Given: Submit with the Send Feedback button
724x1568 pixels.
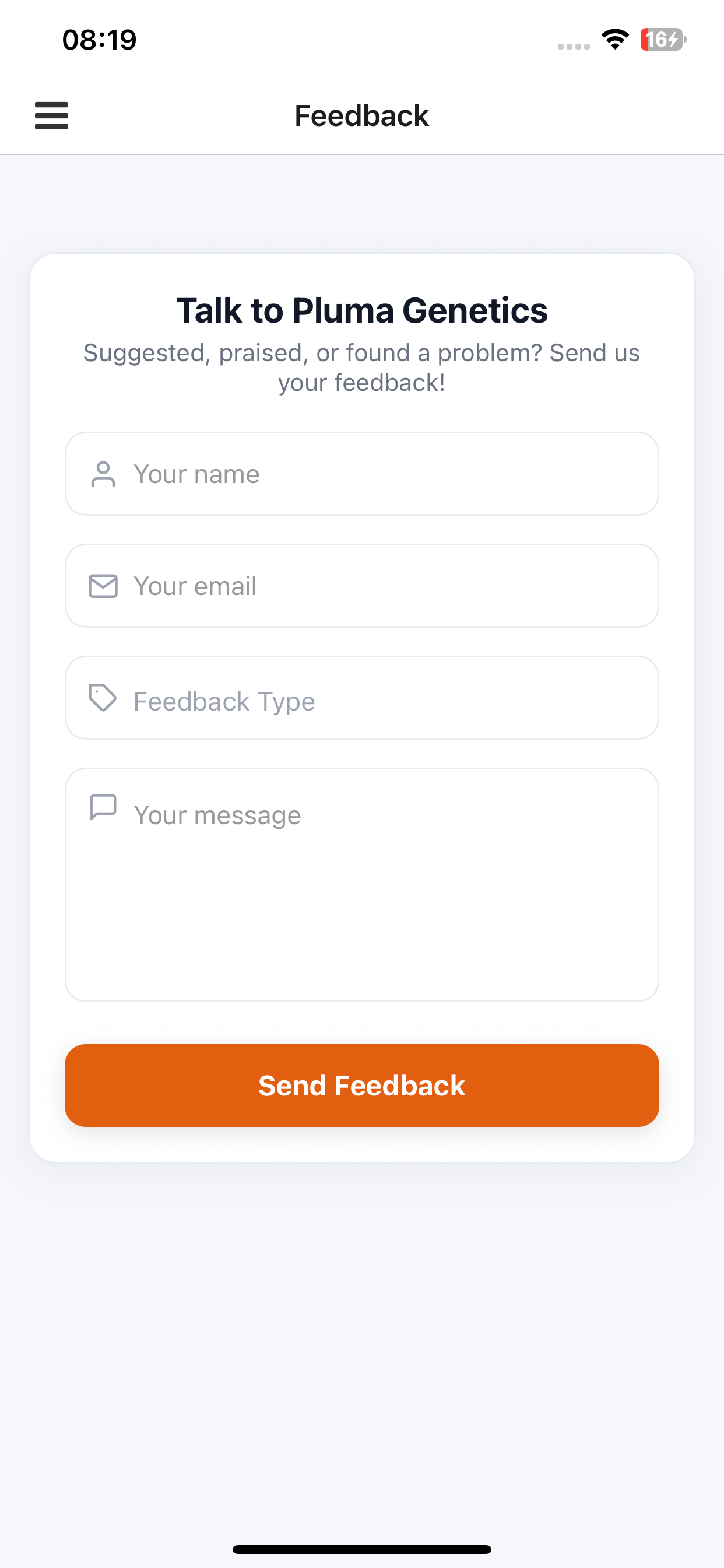Looking at the screenshot, I should [362, 1086].
